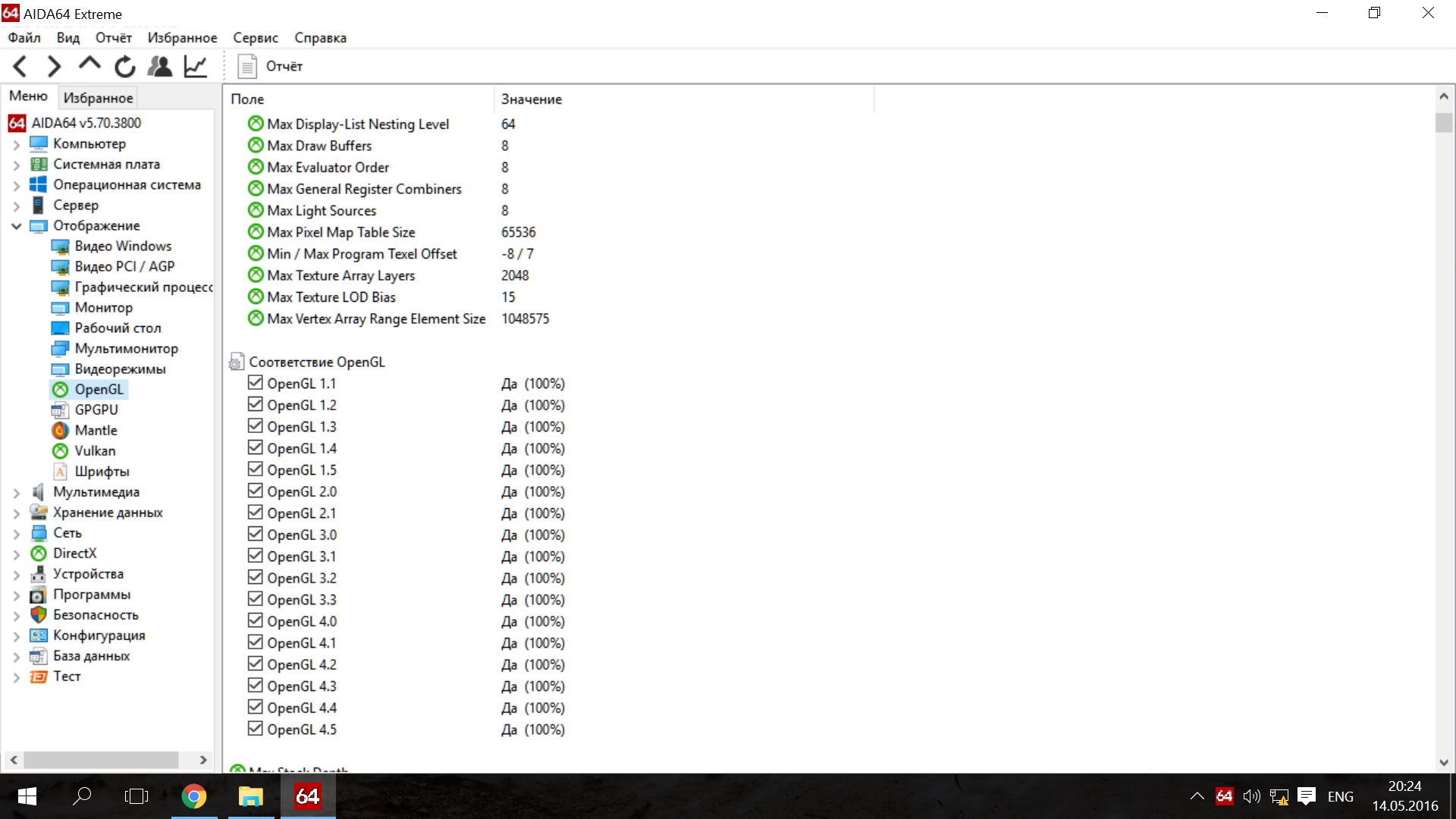Open the user manage toolbar icon
Screen dimensions: 1456x819
click(159, 67)
